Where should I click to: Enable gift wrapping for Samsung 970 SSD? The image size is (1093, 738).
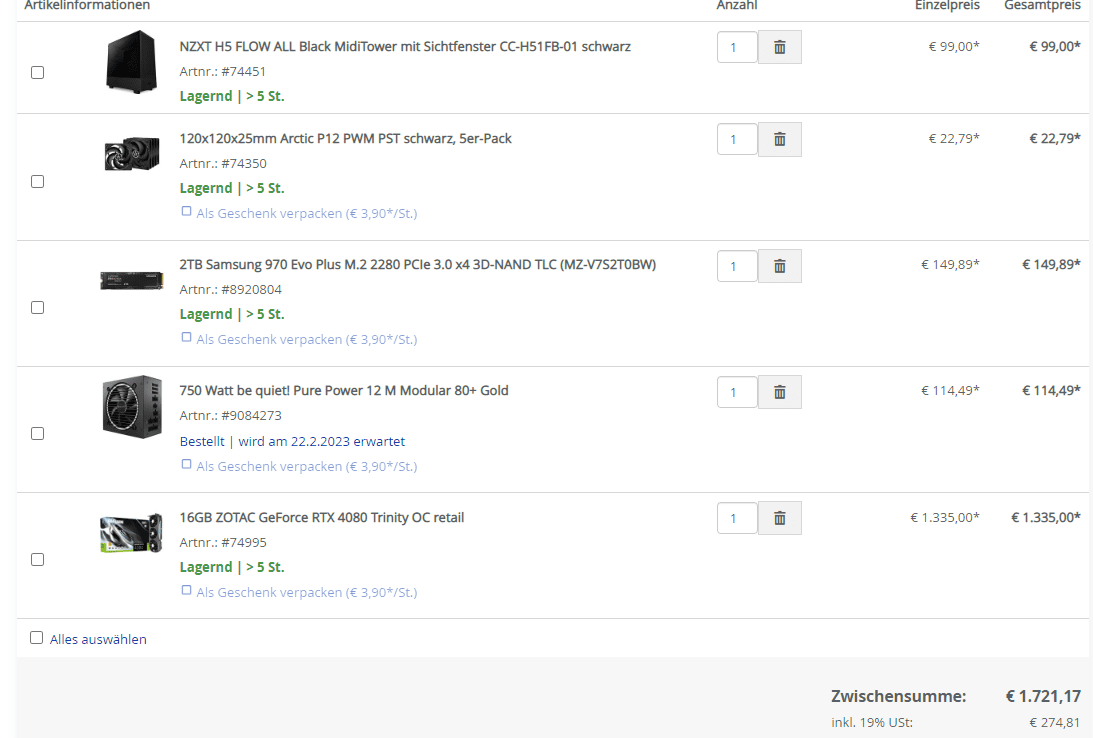(186, 337)
